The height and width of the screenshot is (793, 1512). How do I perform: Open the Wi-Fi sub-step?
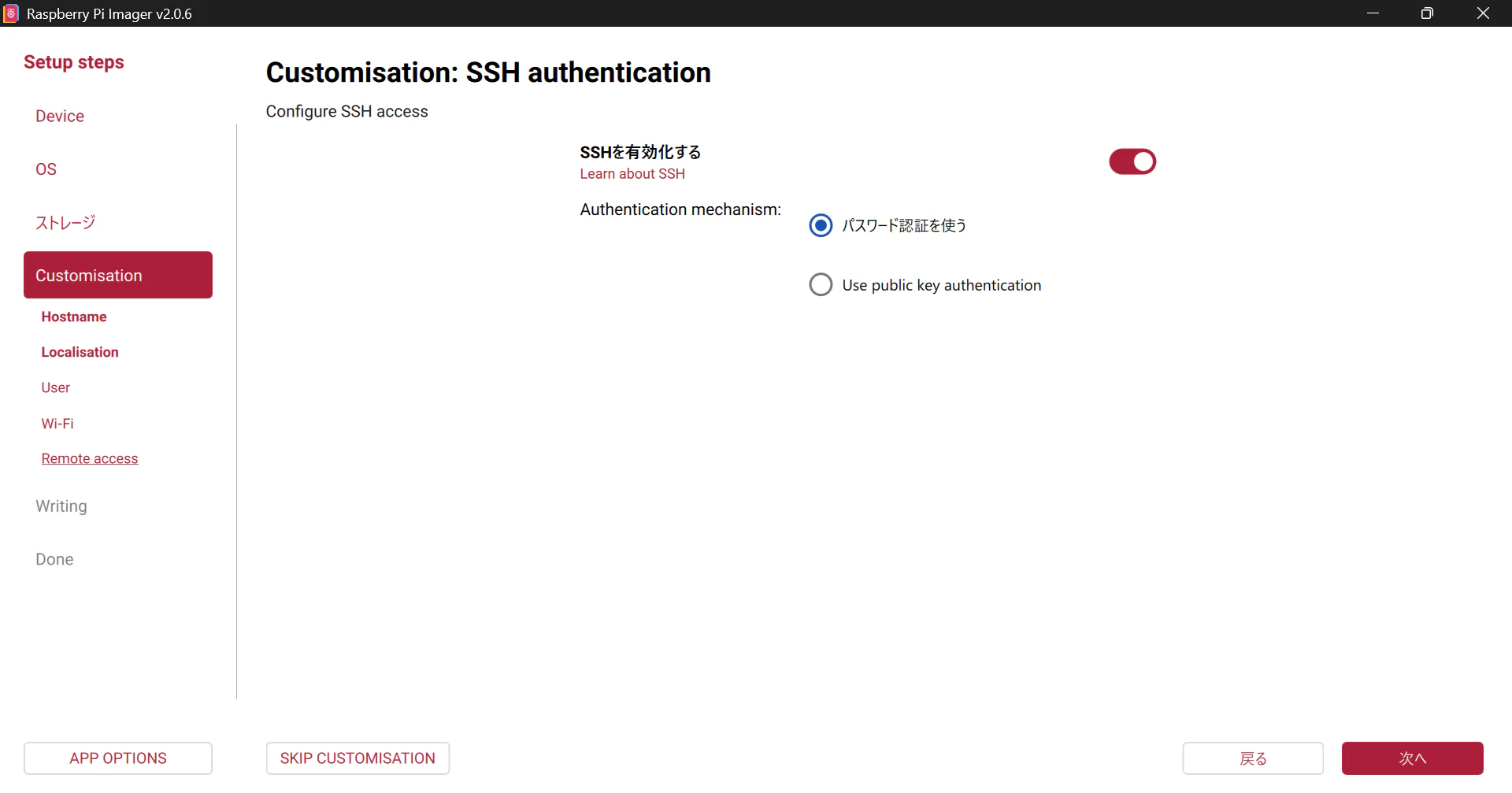click(57, 424)
